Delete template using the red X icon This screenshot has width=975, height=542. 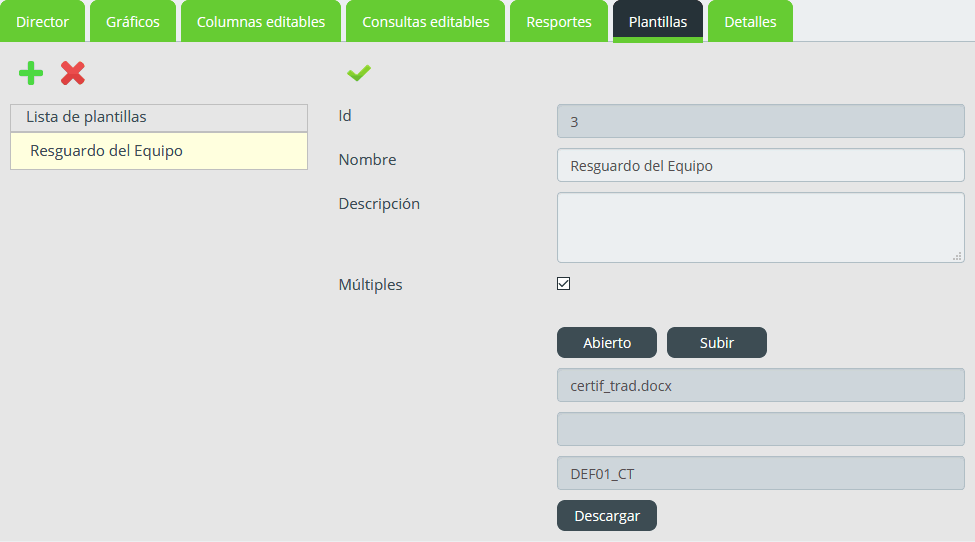(73, 73)
